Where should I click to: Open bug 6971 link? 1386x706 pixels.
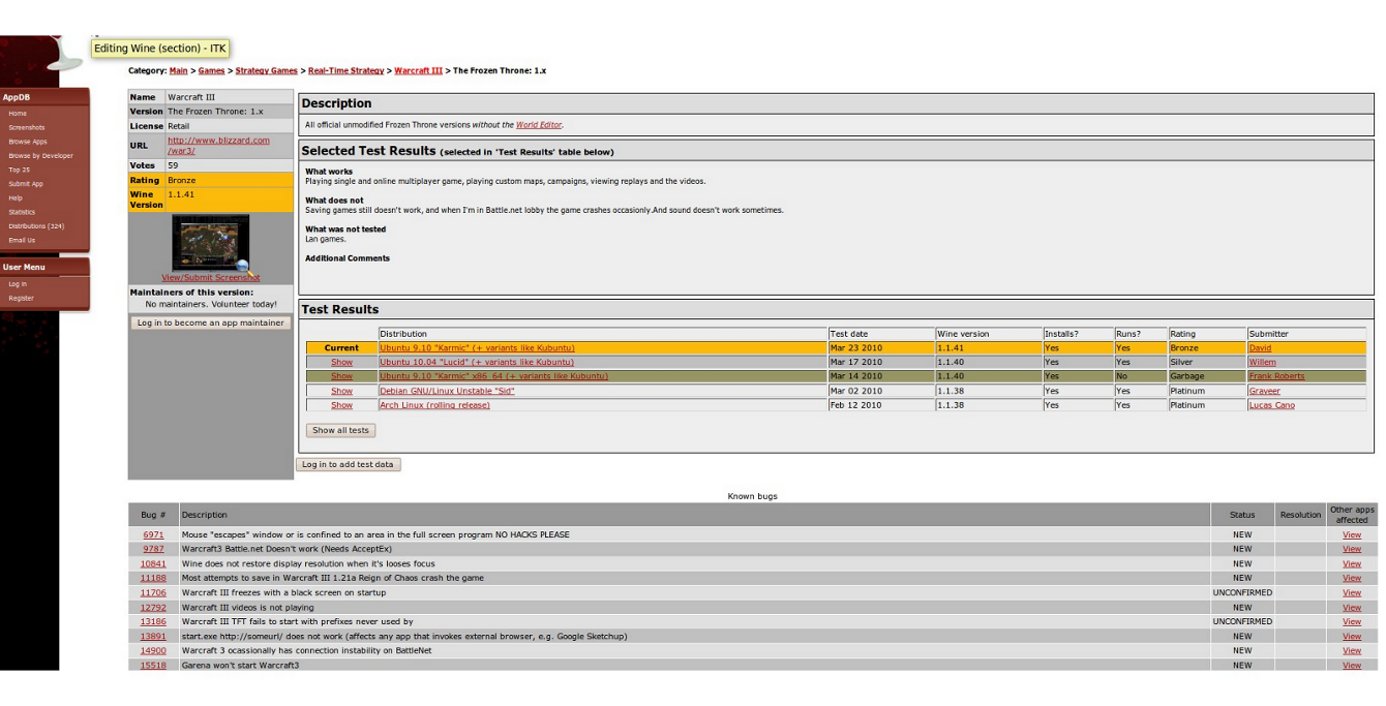(153, 535)
